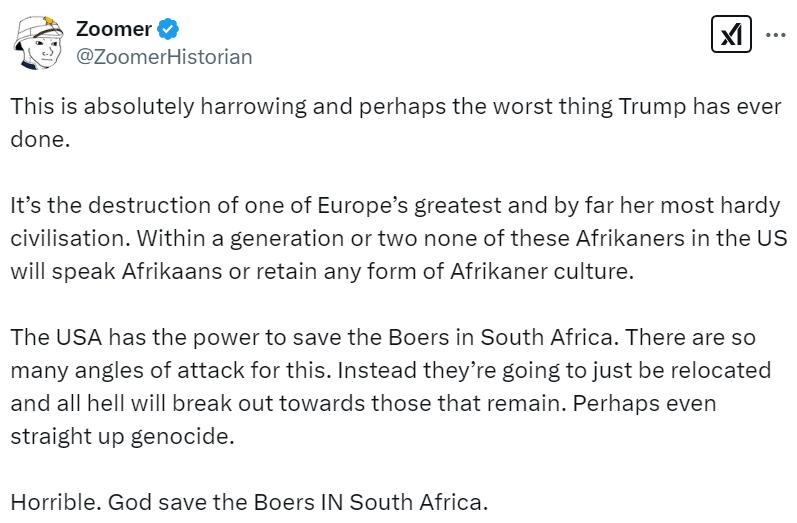Click the final line 'Horrible. God save the Boers'
Viewport: 797px width, 523px height.
249,501
